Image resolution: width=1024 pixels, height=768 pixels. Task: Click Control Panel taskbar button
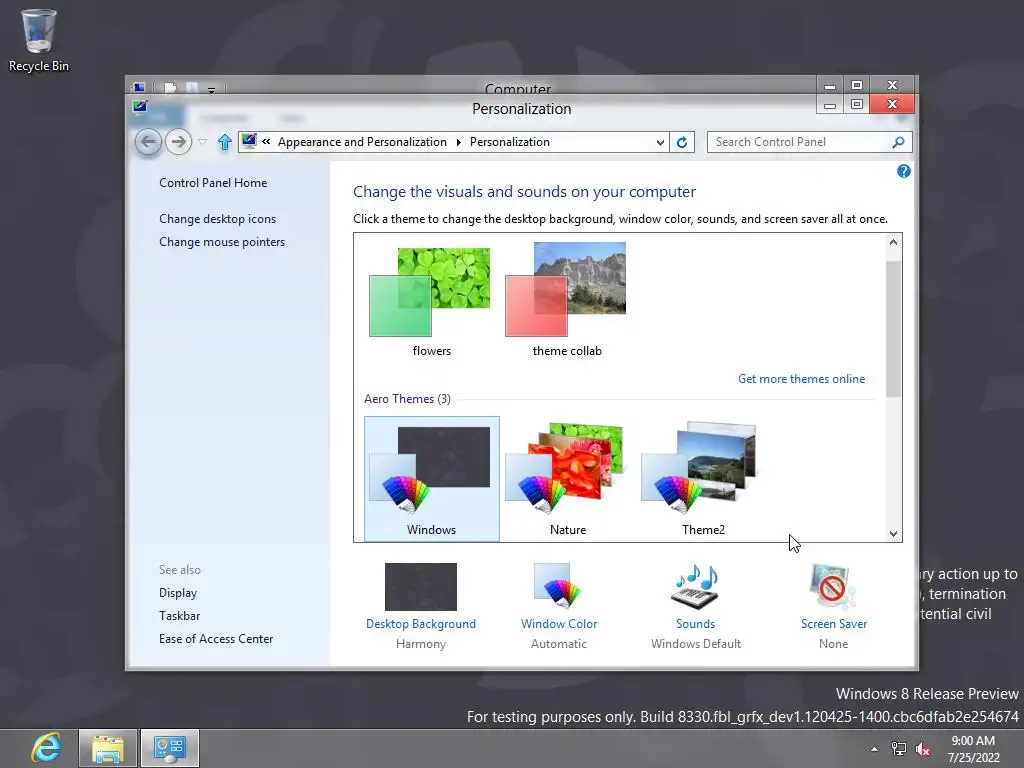(170, 748)
